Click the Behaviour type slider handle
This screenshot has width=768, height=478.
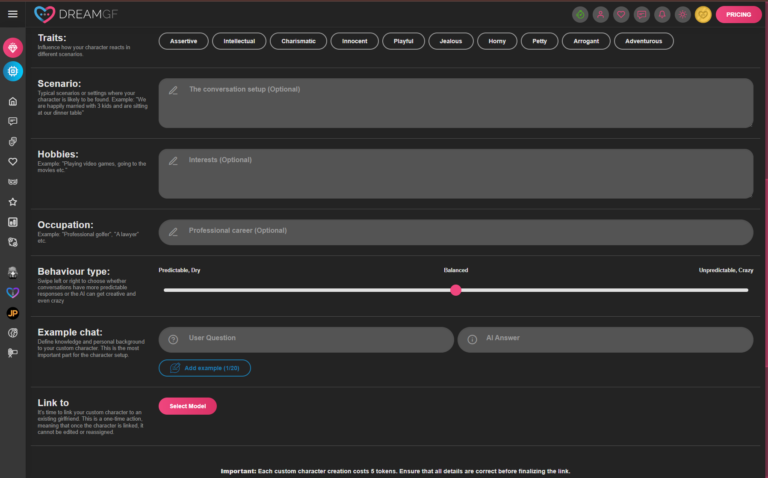(456, 290)
